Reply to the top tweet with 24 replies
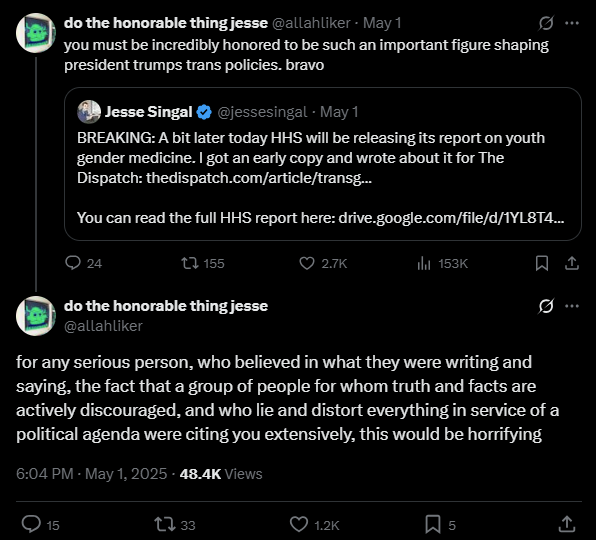 [x=83, y=263]
